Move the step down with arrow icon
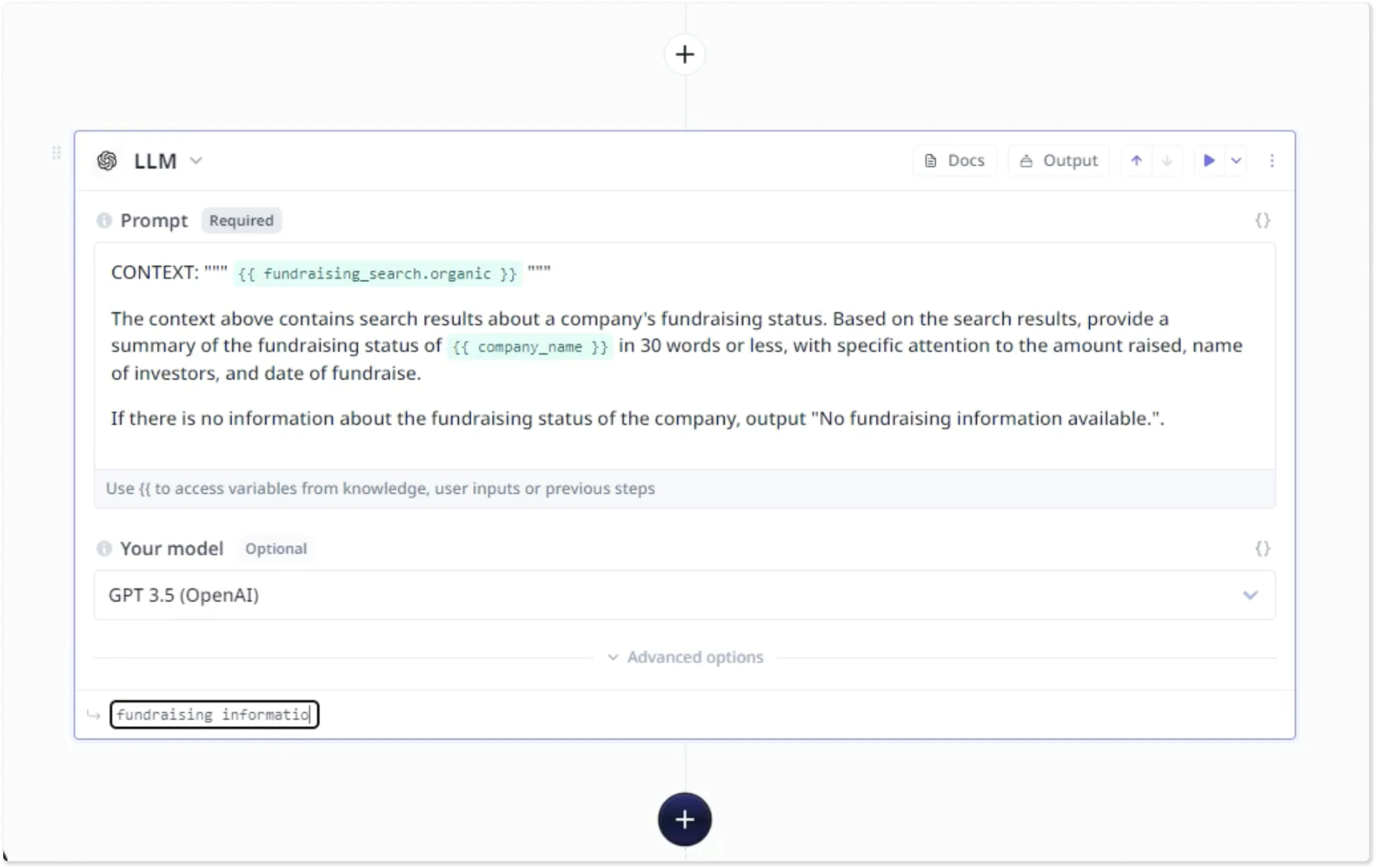Image resolution: width=1376 pixels, height=868 pixels. (x=1167, y=161)
